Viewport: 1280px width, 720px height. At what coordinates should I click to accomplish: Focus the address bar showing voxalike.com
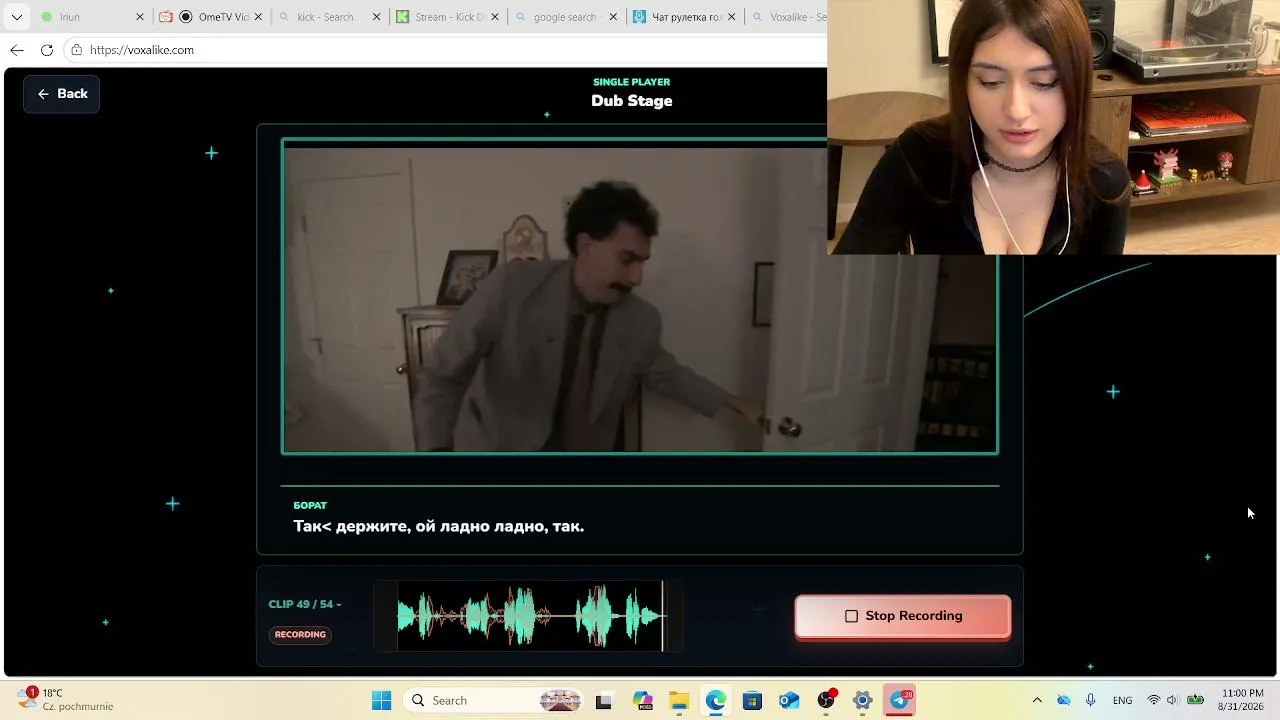pyautogui.click(x=445, y=50)
